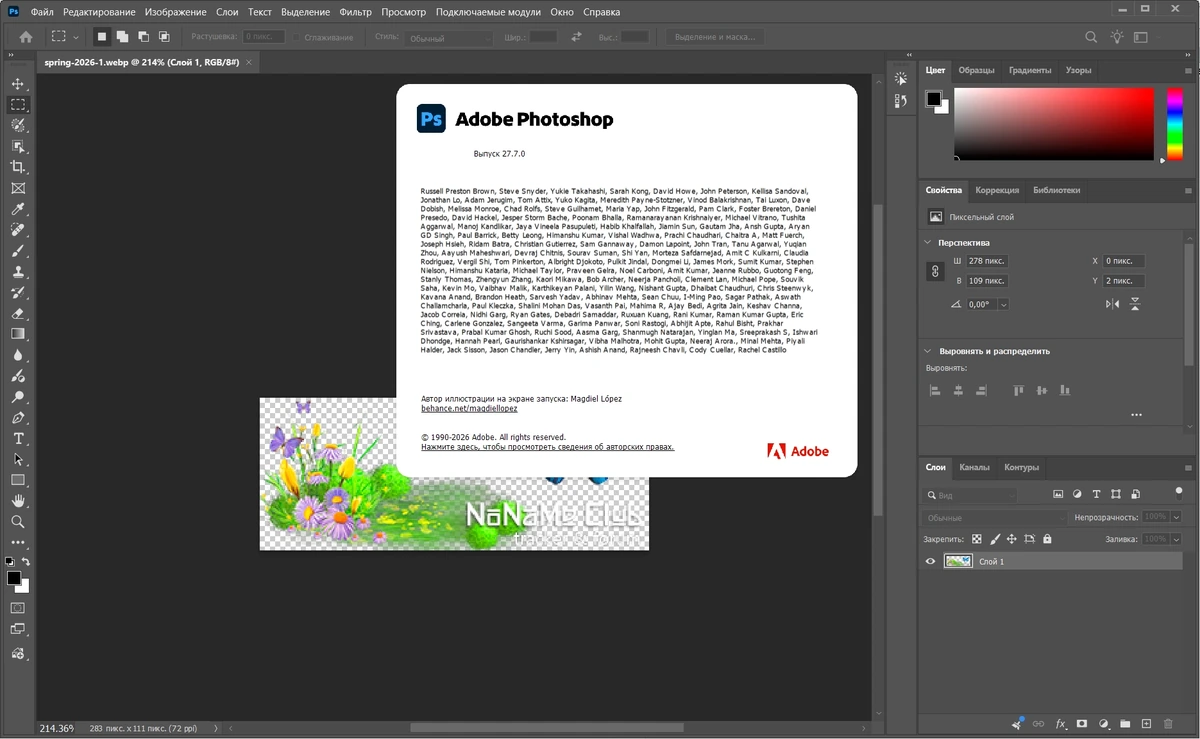
Task: Toggle lock all padlock
Action: (1047, 539)
